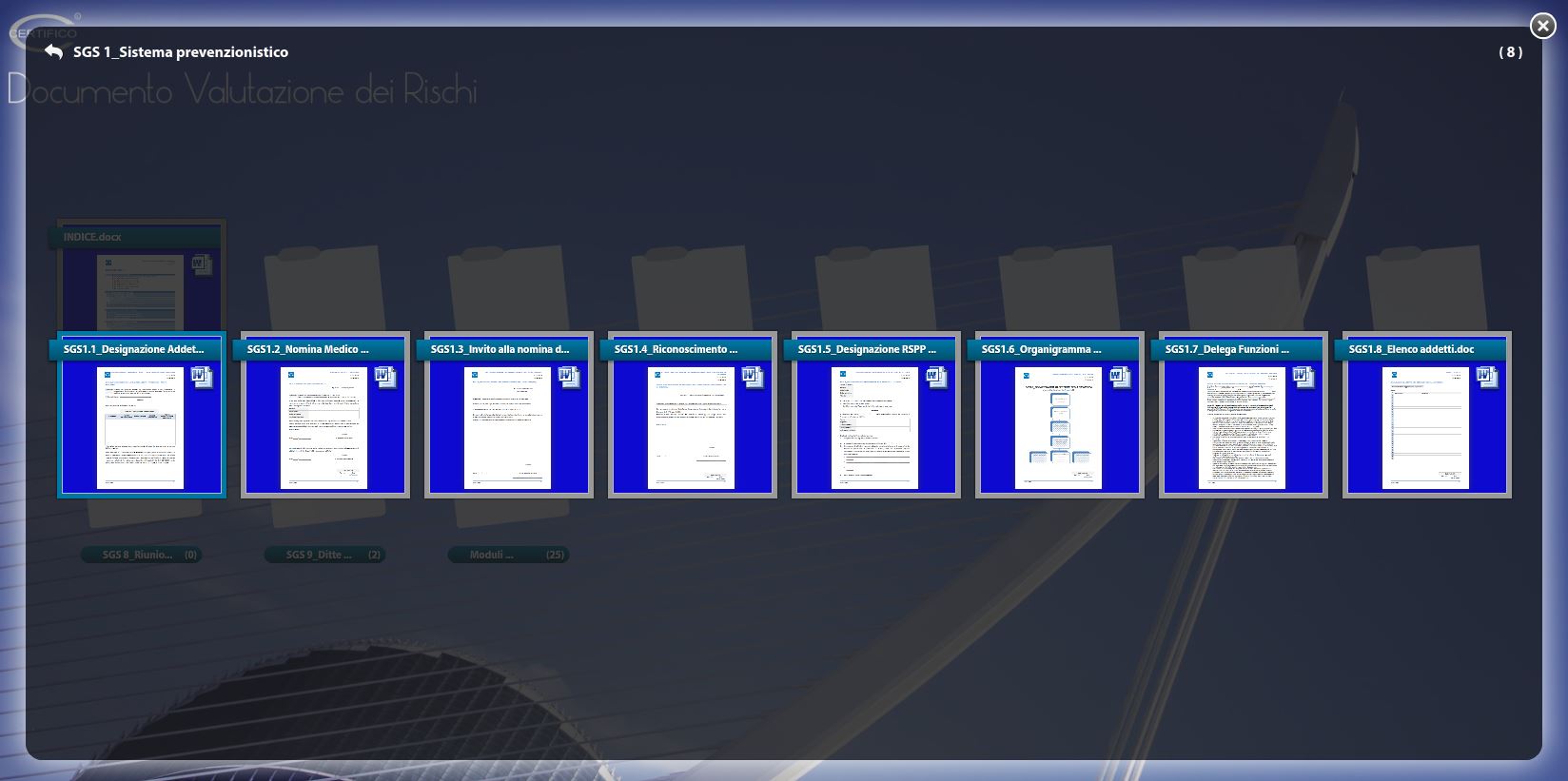Click Word icon on SGS1.5_Designazione RSPP file
1568x781 pixels.
[935, 378]
